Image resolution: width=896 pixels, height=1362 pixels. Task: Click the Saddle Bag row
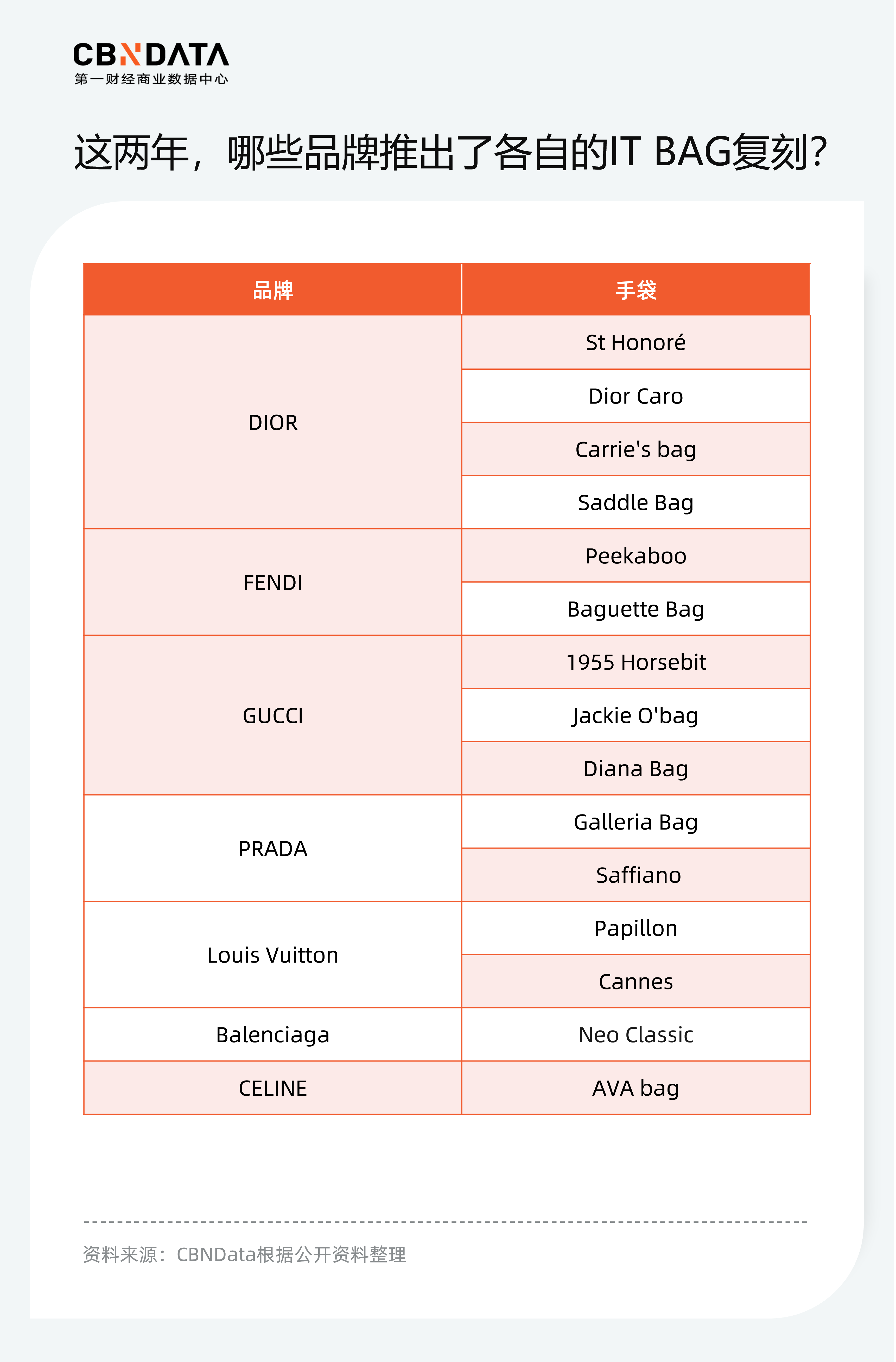(x=636, y=503)
